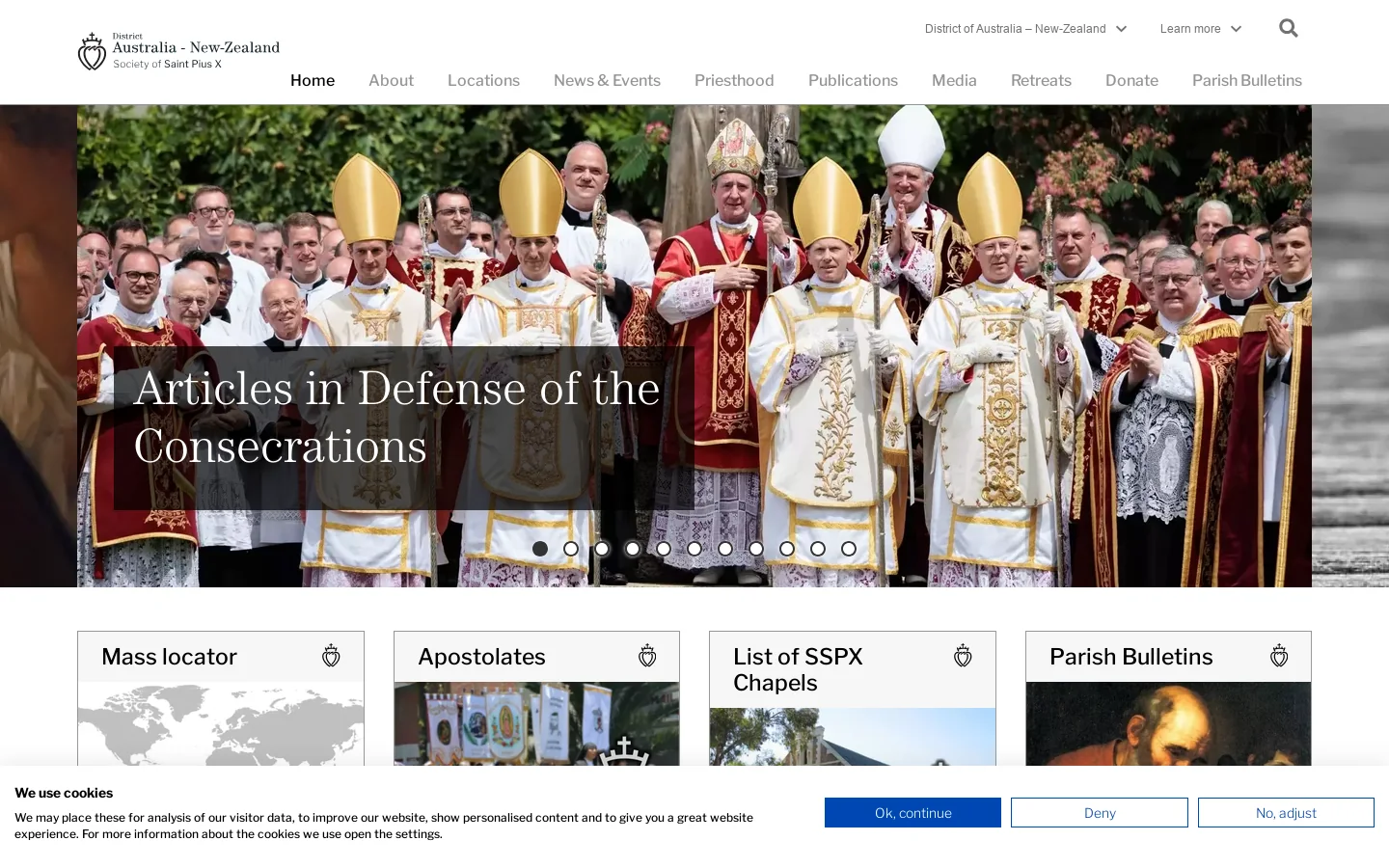Click the previous slide preview at left edge
Screen dimensions: 1389x868
point(39,346)
